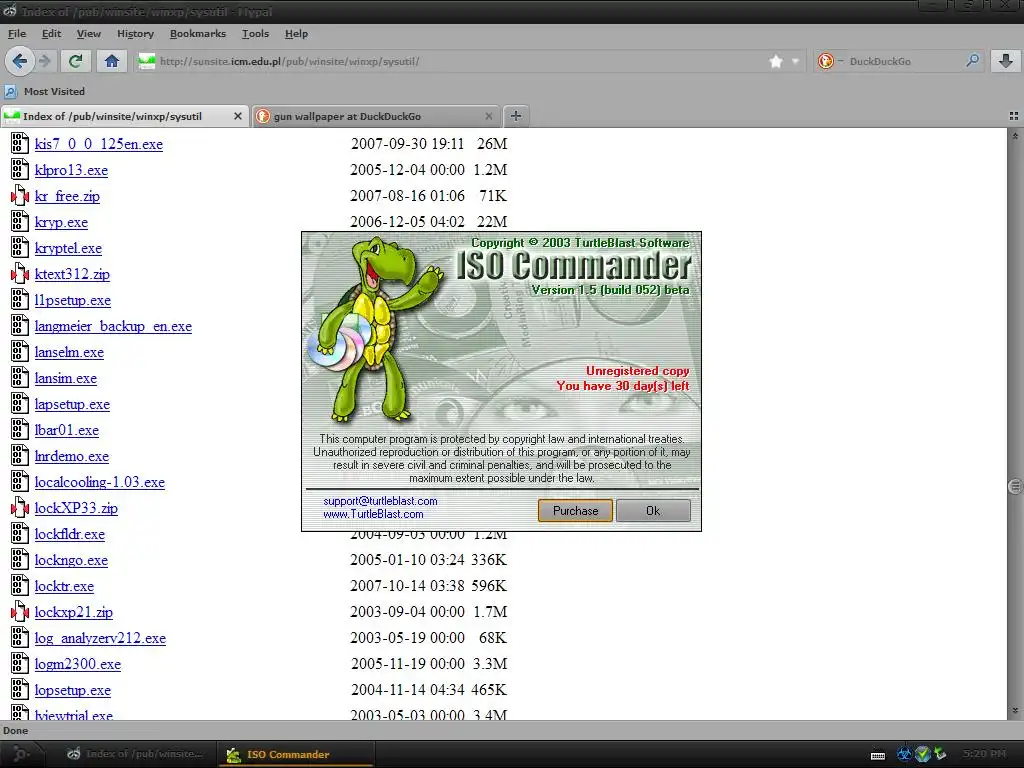Click the DuckDuckGo search field
This screenshot has height=768, width=1024.
(x=901, y=61)
